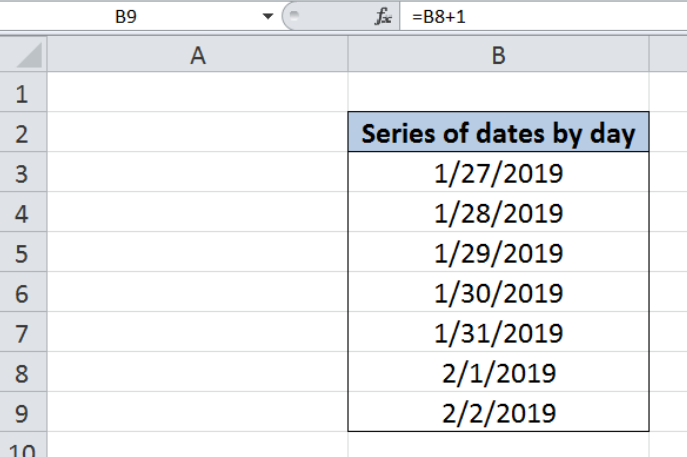Open the Name Box dropdown arrow
Viewport: 687px width, 457px height.
(267, 17)
